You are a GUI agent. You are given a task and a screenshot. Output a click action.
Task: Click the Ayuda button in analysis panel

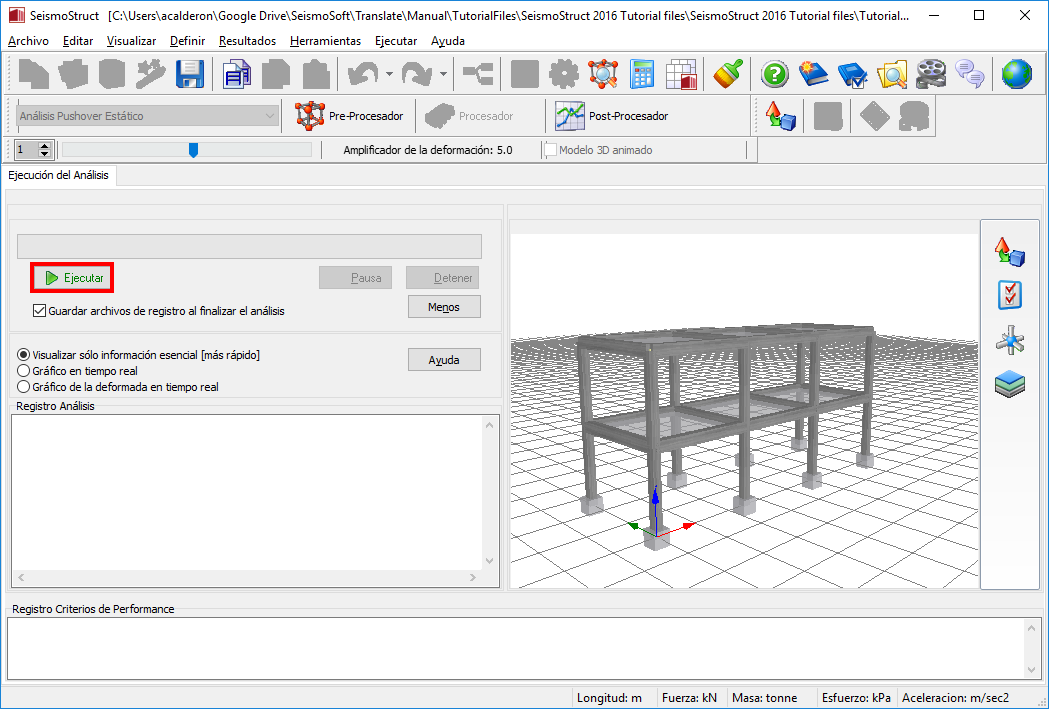point(444,360)
